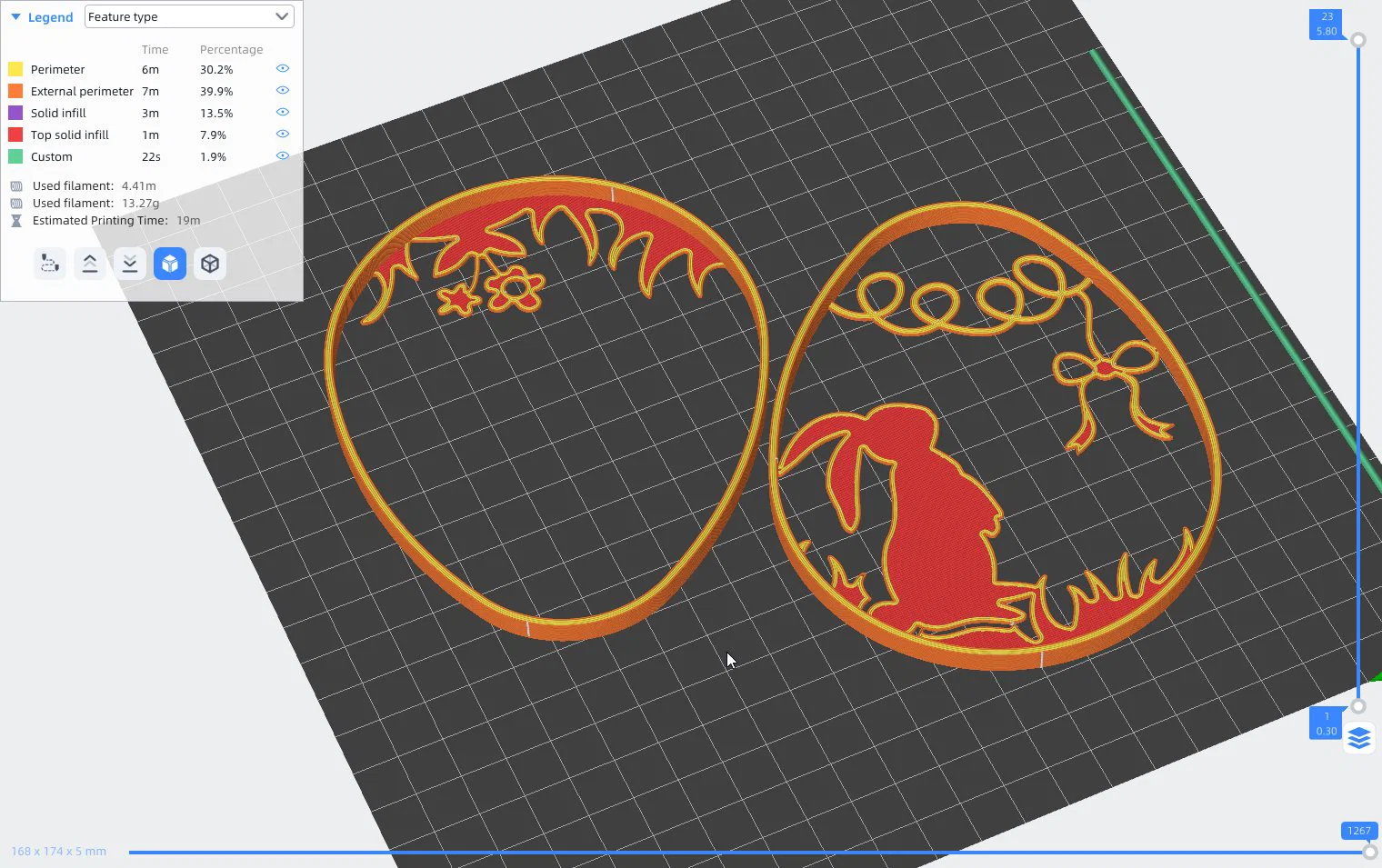
Task: Toggle visibility of Top solid infill
Action: pyautogui.click(x=283, y=135)
